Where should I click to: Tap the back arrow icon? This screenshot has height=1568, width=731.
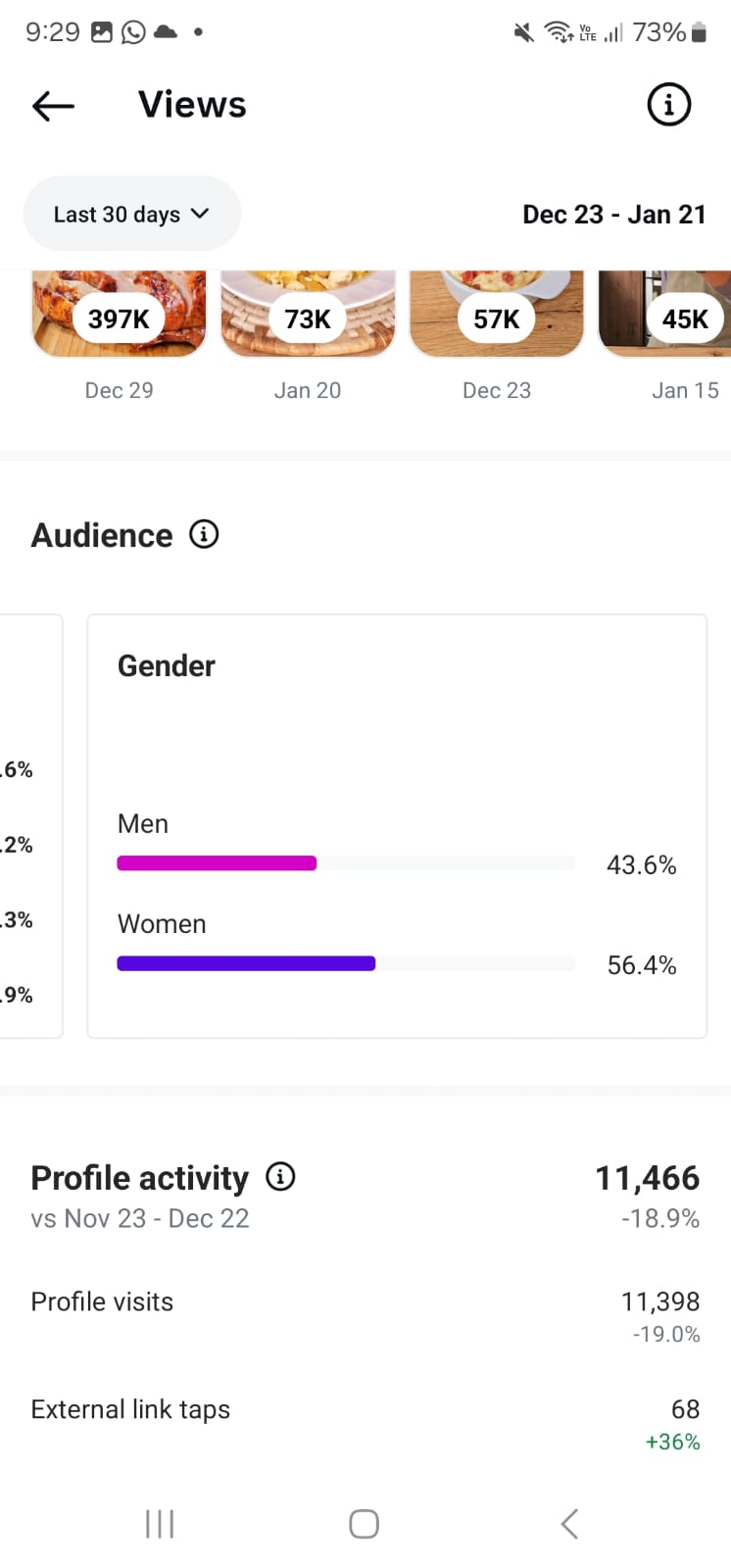[x=53, y=106]
